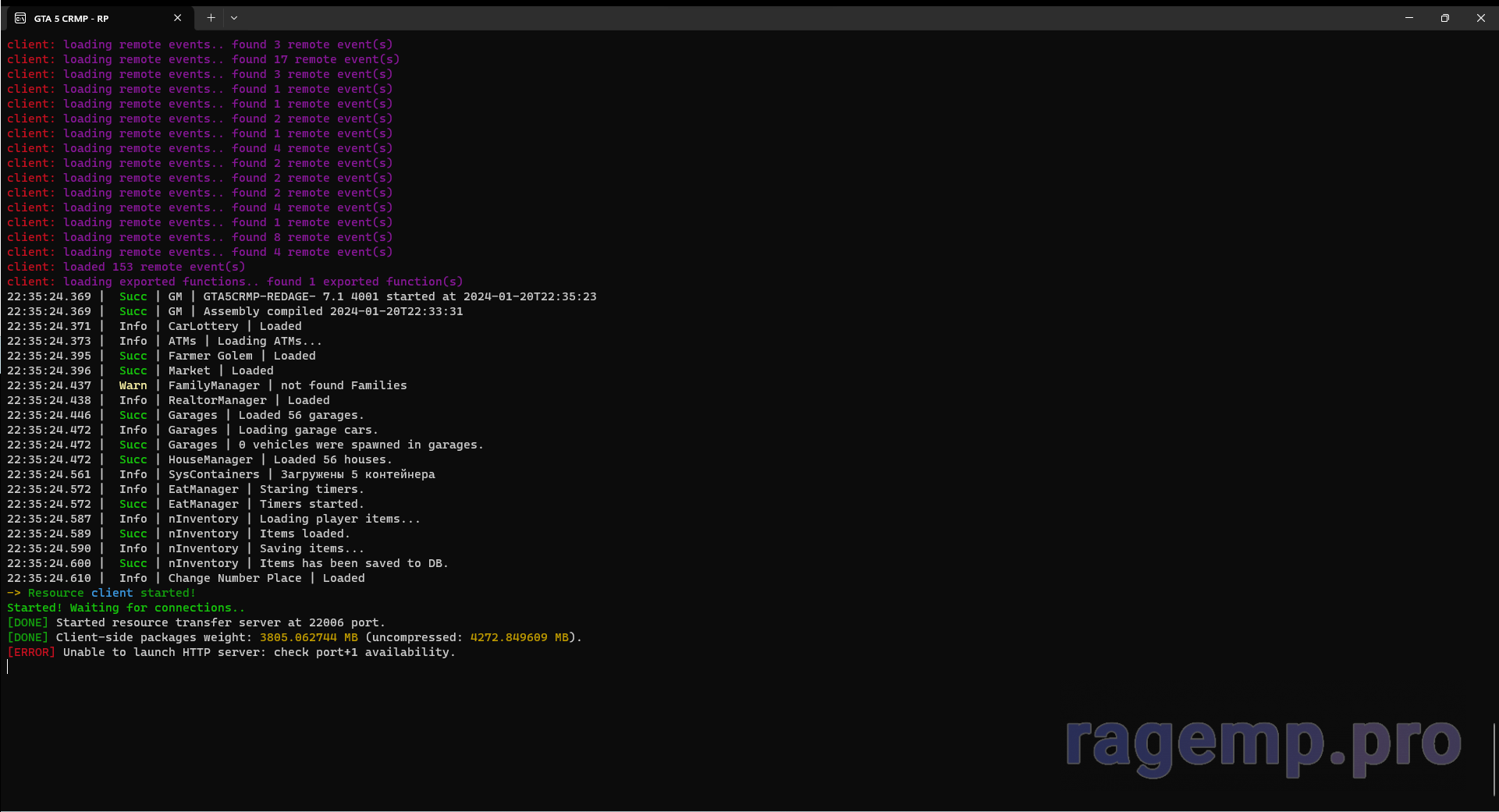The image size is (1499, 812).
Task: Click '0 vehicles were spawned in garages.' text
Action: tap(361, 445)
